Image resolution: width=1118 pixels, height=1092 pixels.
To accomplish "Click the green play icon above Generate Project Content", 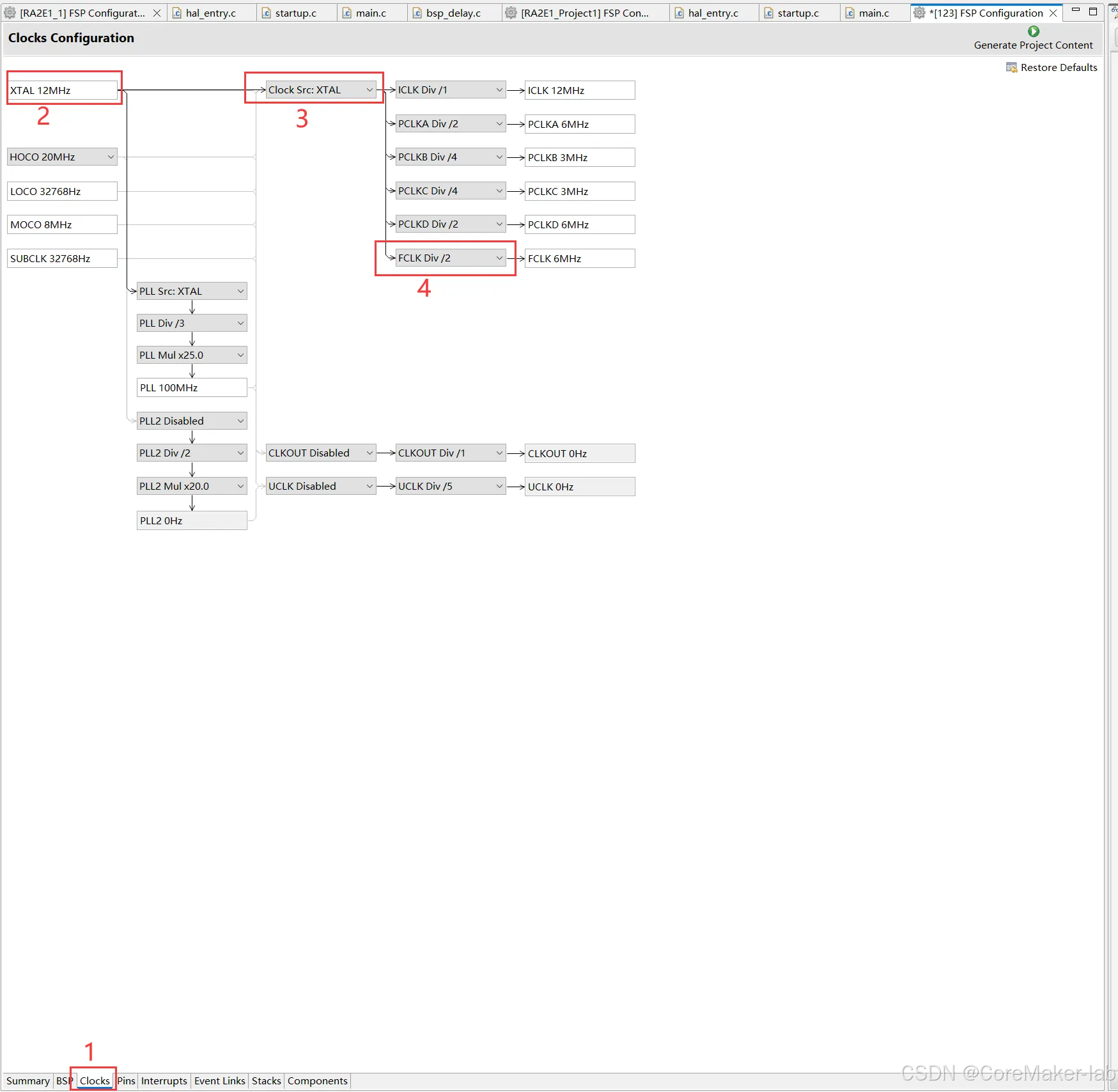I will [x=1034, y=31].
